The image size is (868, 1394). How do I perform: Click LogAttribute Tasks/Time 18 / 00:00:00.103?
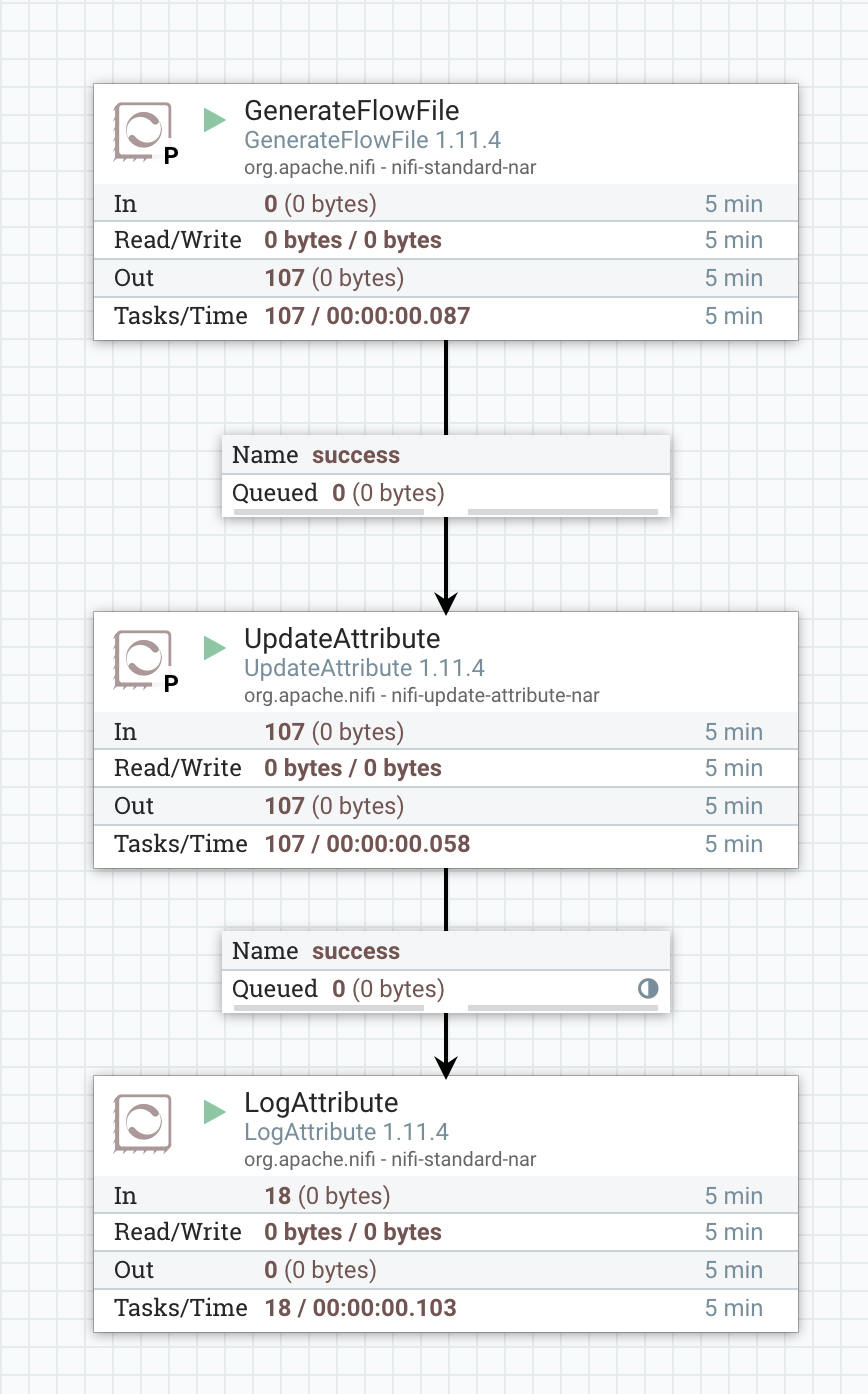click(x=360, y=1308)
